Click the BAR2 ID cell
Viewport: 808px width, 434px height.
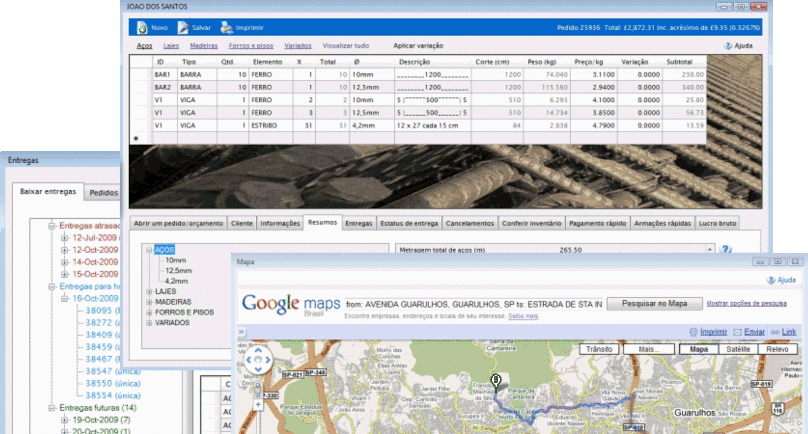click(x=165, y=87)
